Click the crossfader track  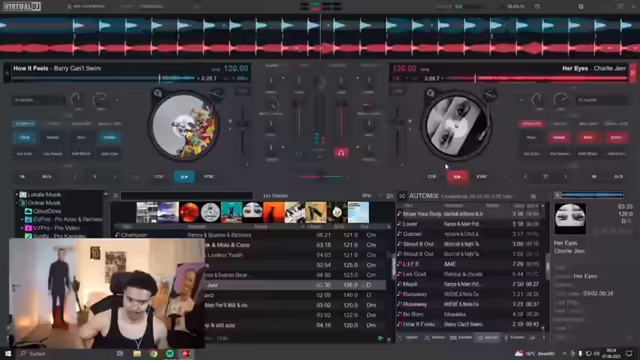tap(322, 177)
